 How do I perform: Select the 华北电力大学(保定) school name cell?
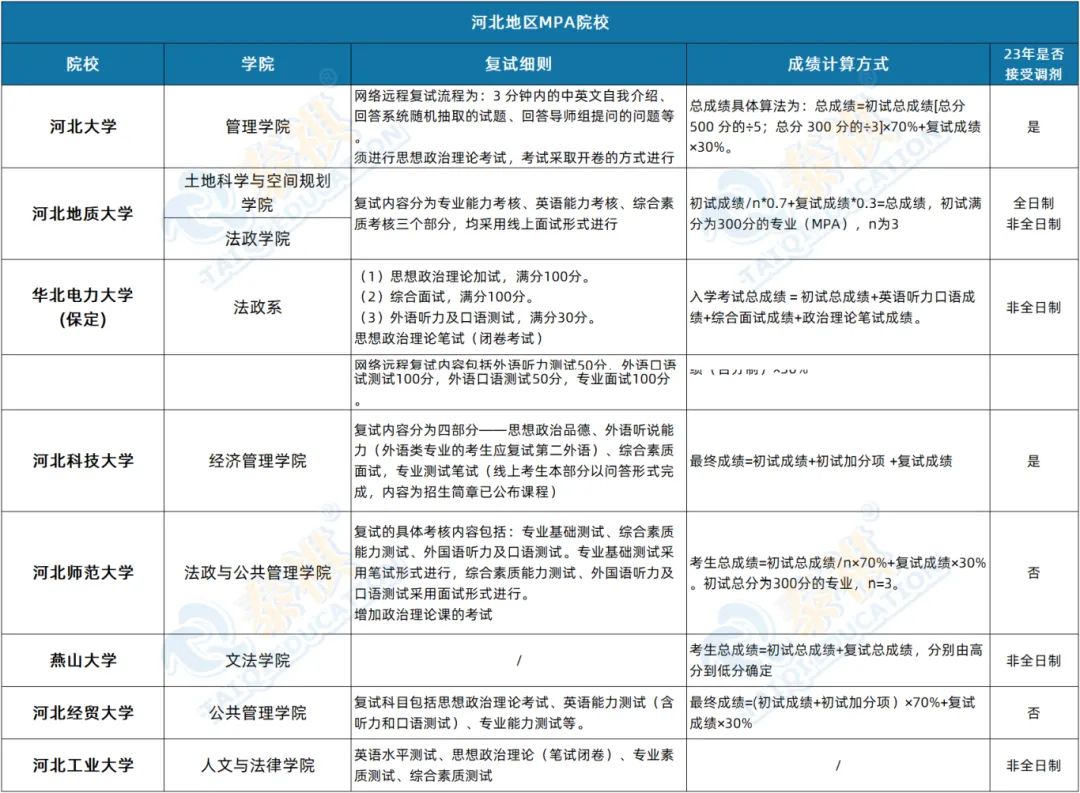pyautogui.click(x=83, y=307)
